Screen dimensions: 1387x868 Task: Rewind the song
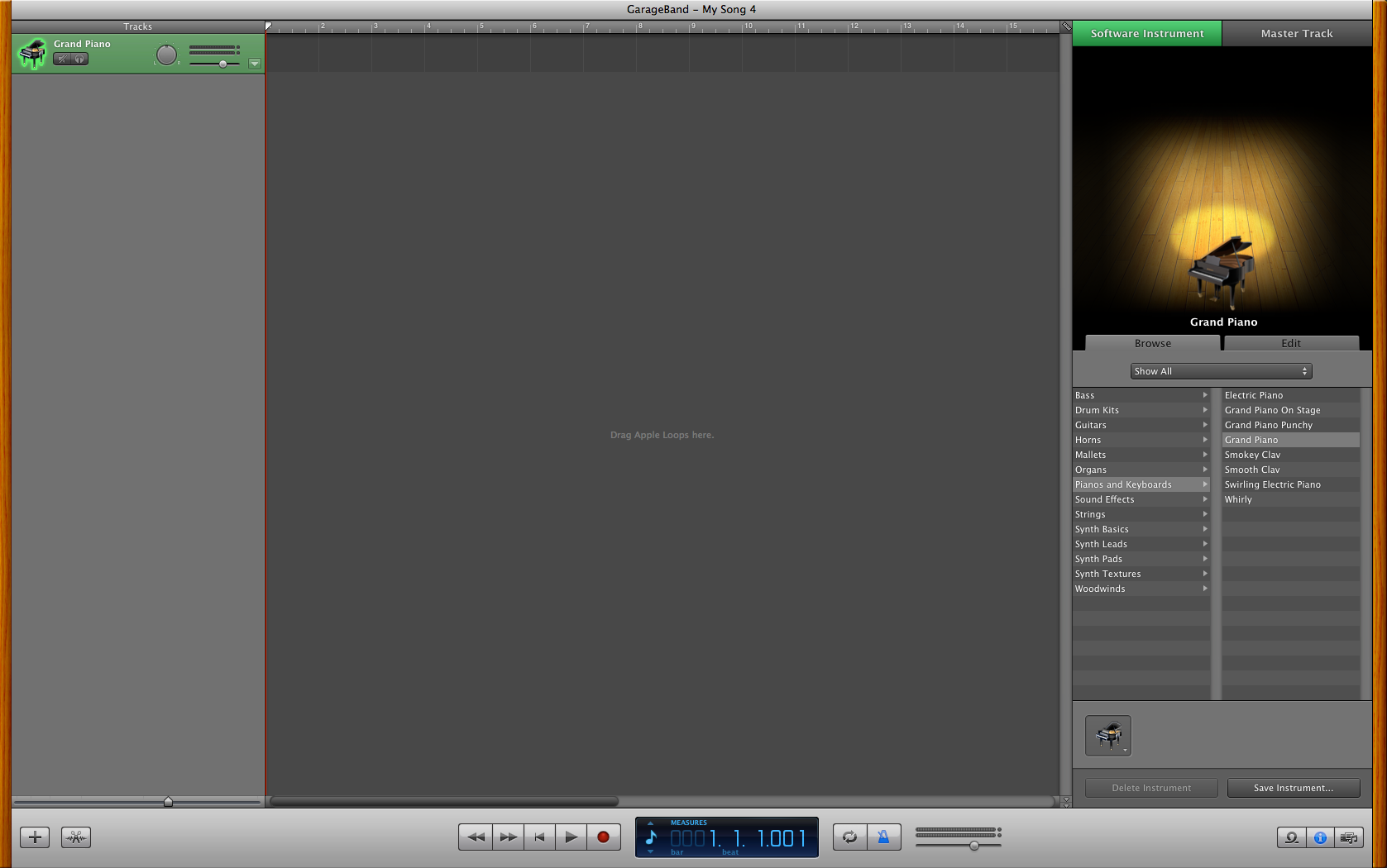pos(476,837)
